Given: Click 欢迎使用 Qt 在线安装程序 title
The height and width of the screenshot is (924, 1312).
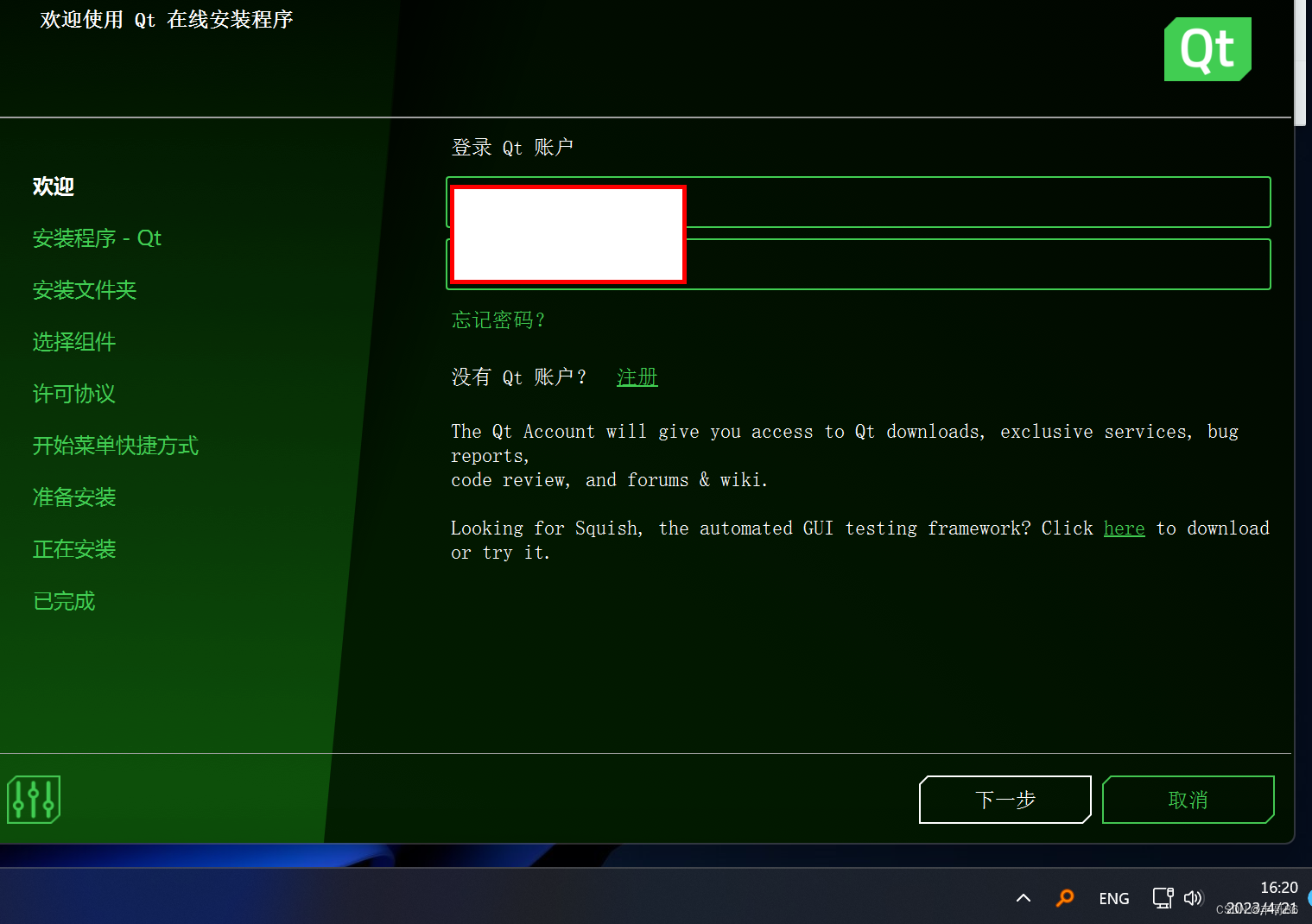Looking at the screenshot, I should [167, 20].
